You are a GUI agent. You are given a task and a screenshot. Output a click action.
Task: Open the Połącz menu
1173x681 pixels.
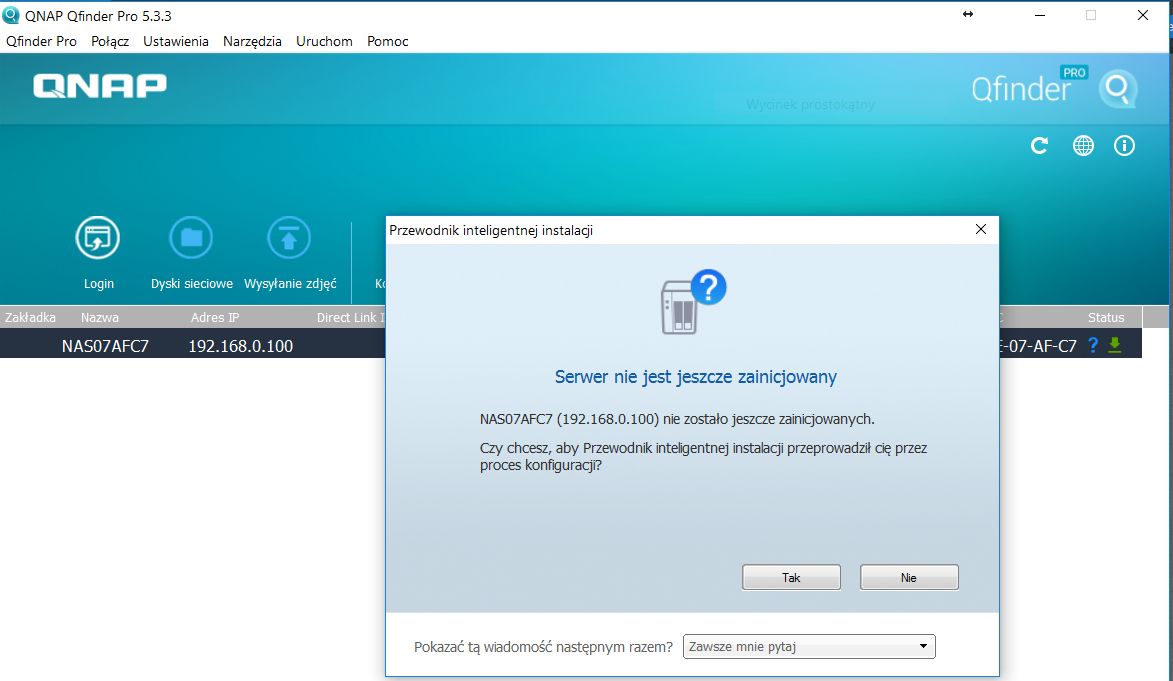tap(110, 41)
